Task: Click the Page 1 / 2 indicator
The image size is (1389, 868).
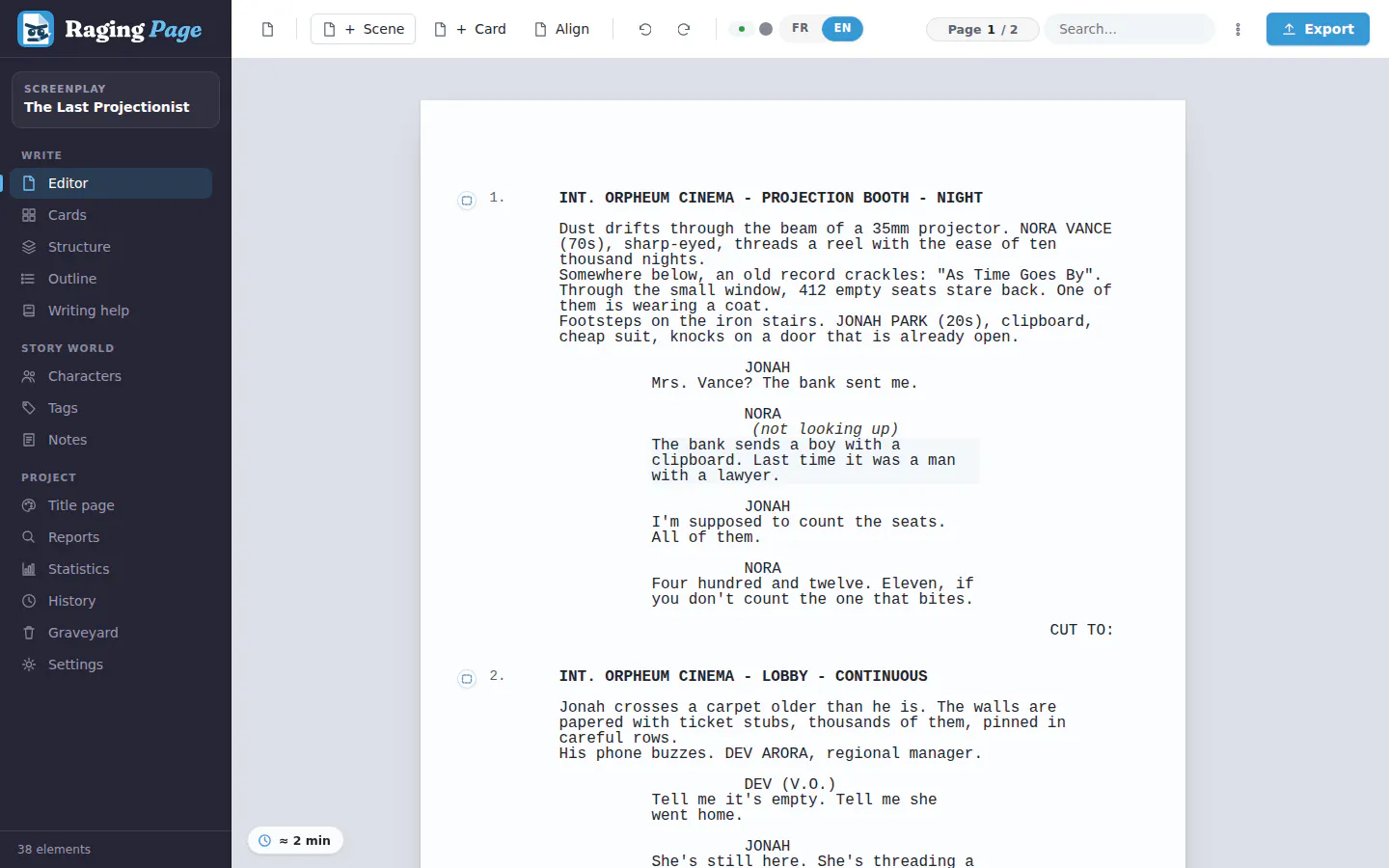Action: pyautogui.click(x=982, y=29)
